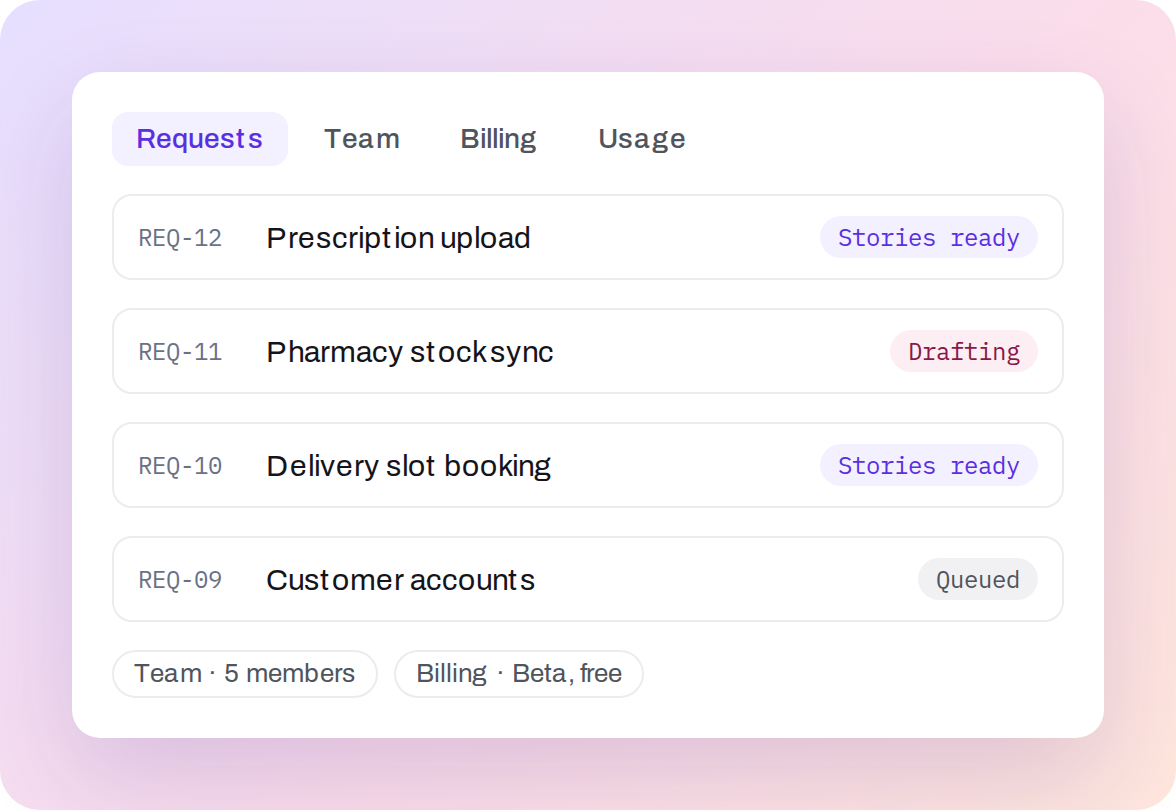Open the Prescription upload request
The image size is (1176, 810).
(588, 237)
